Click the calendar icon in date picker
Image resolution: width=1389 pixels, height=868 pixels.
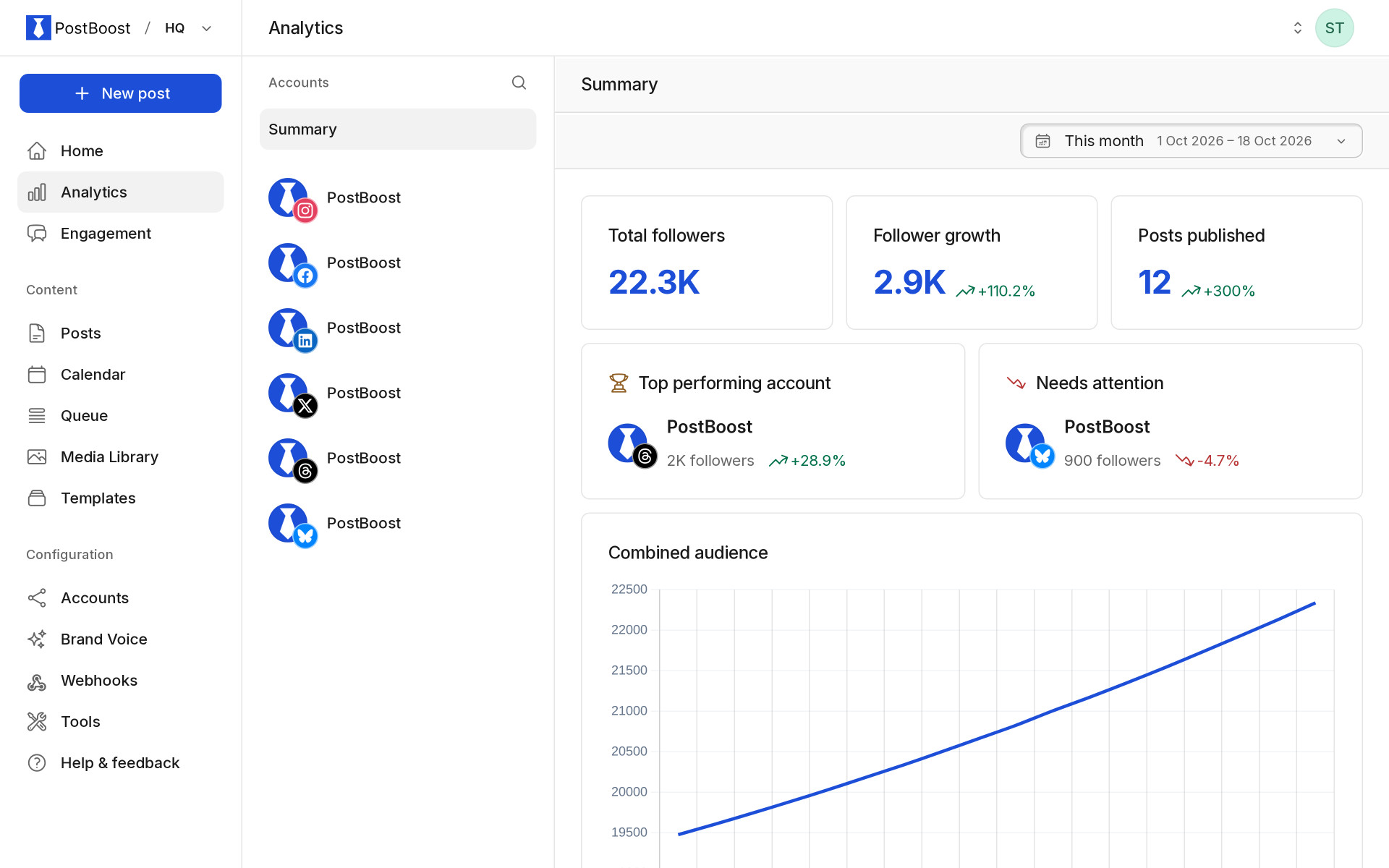click(1042, 140)
